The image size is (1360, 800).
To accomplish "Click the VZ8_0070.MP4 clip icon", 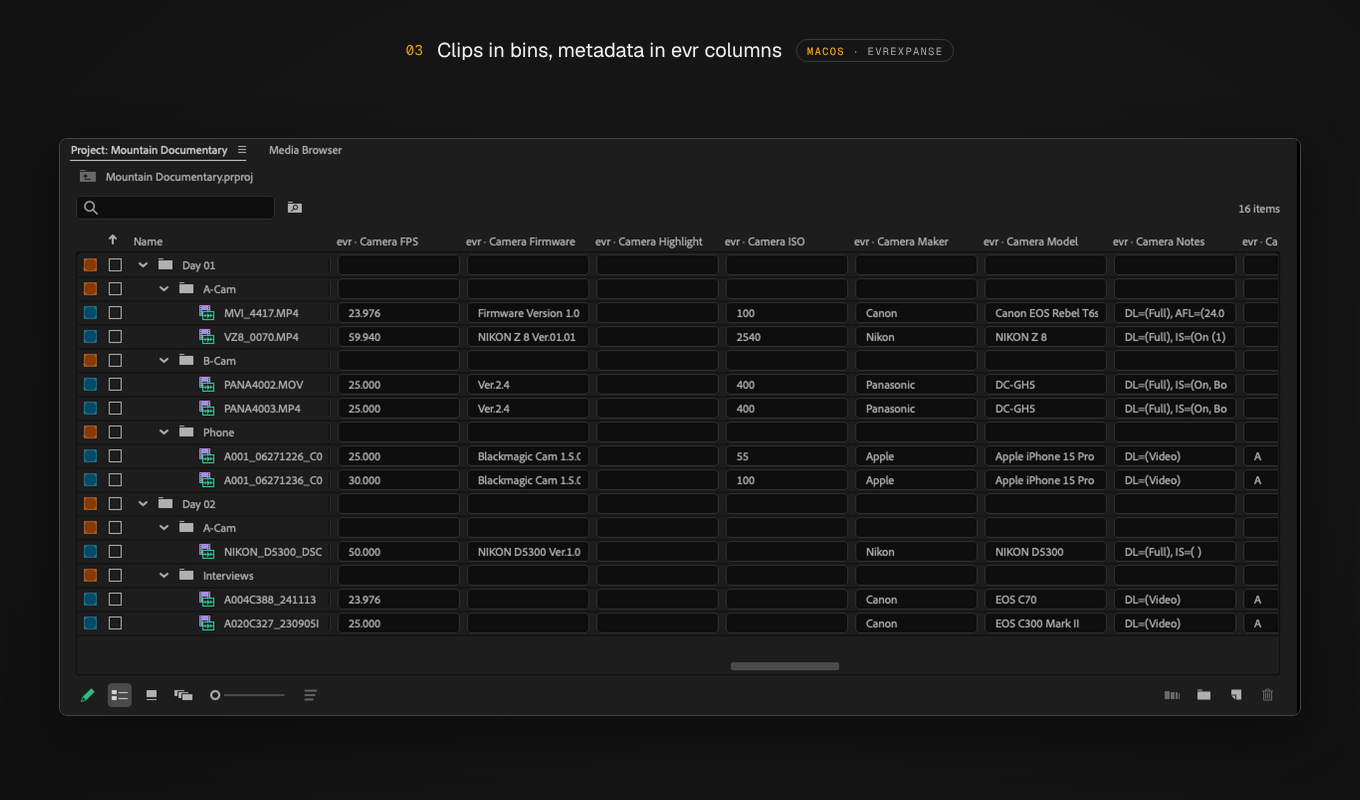I will 207,337.
